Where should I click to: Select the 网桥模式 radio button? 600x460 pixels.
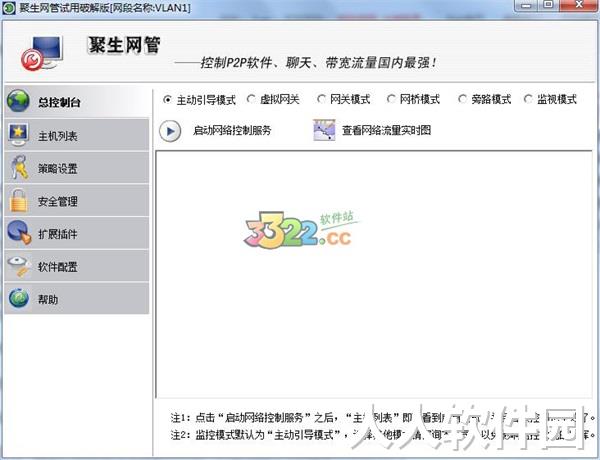[391, 99]
